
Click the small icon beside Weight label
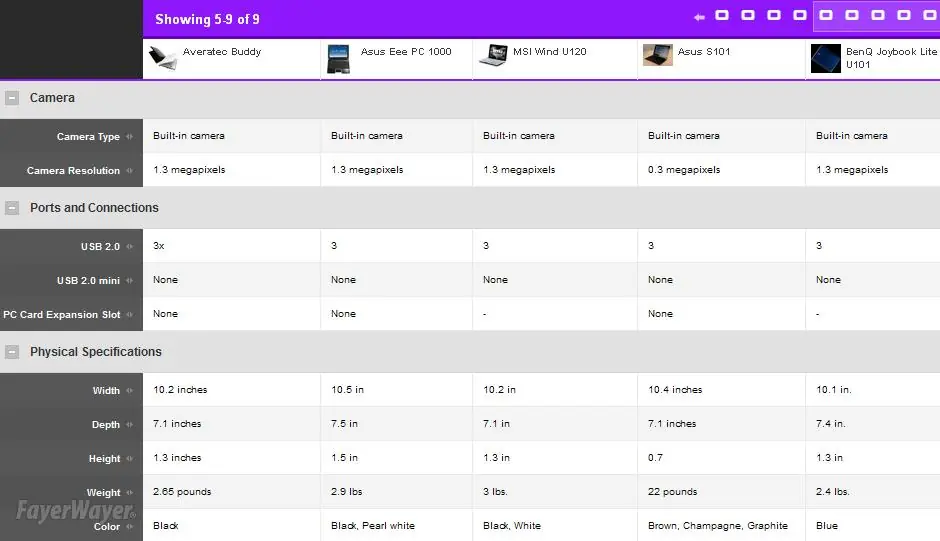click(x=129, y=492)
